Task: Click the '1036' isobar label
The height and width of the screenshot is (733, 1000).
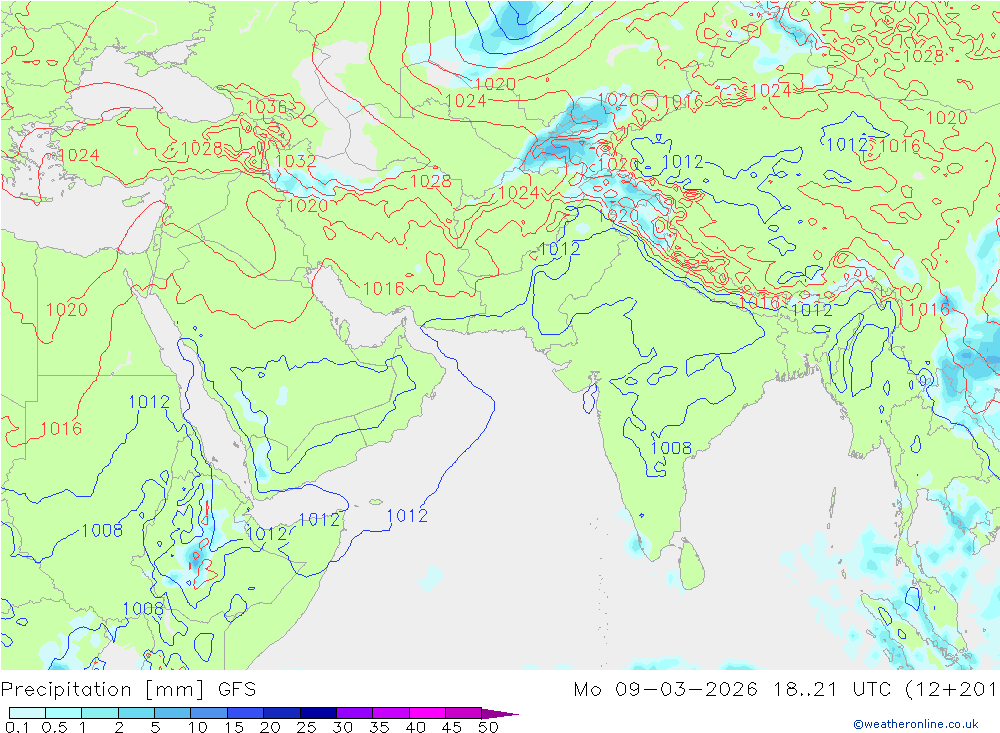Action: point(267,107)
